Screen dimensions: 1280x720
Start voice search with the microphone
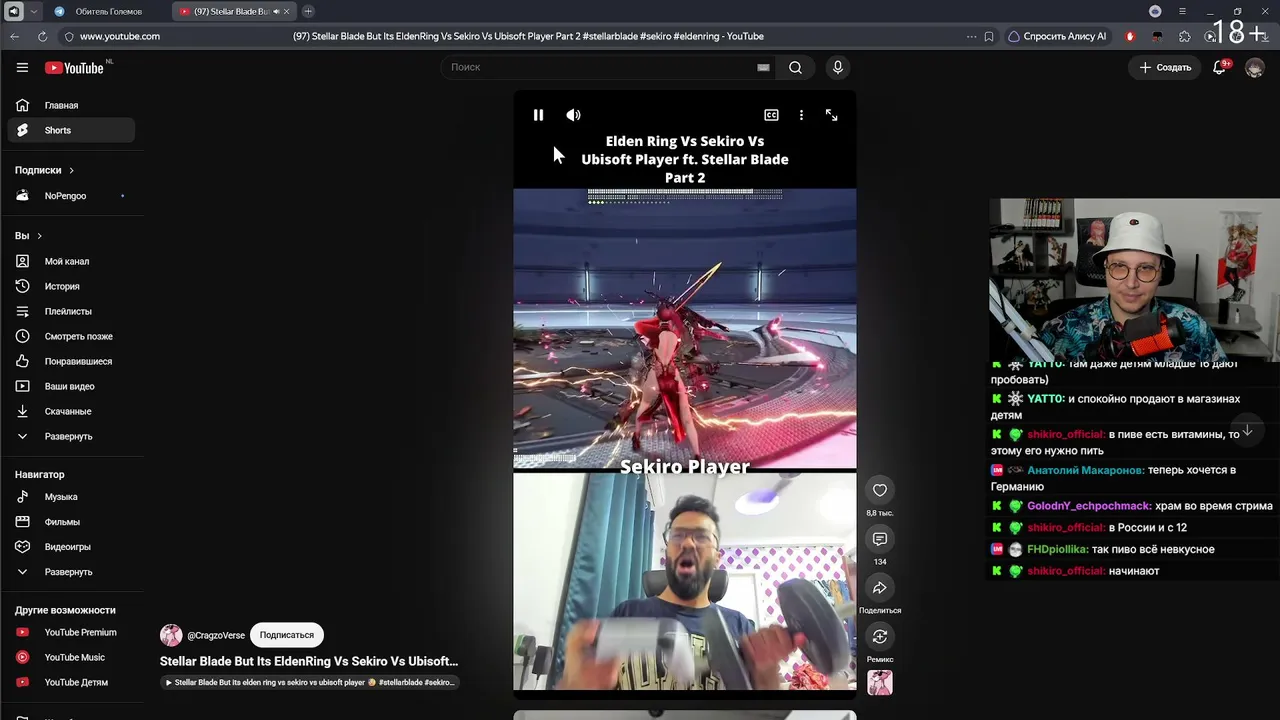click(x=838, y=67)
